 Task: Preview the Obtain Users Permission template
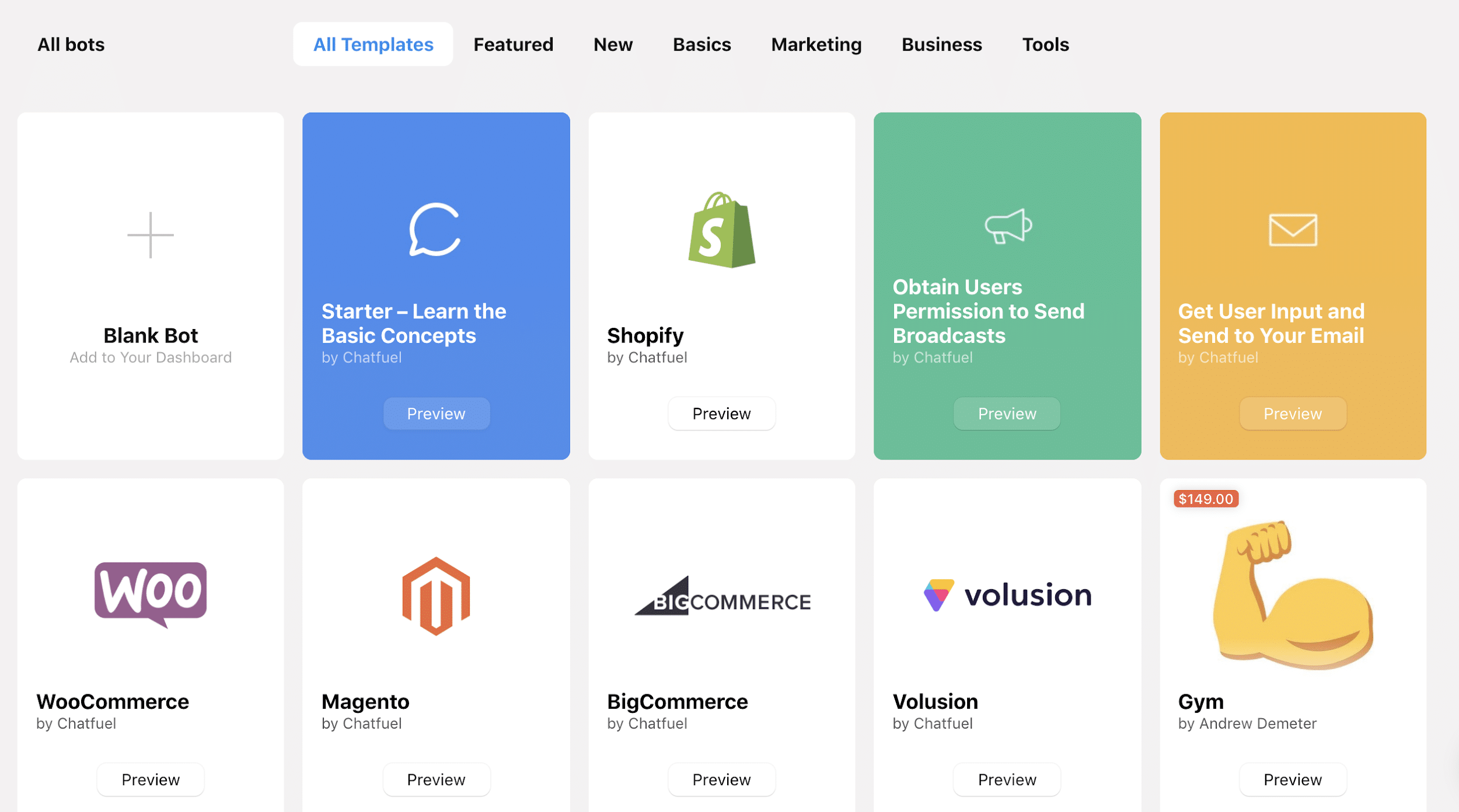1006,413
